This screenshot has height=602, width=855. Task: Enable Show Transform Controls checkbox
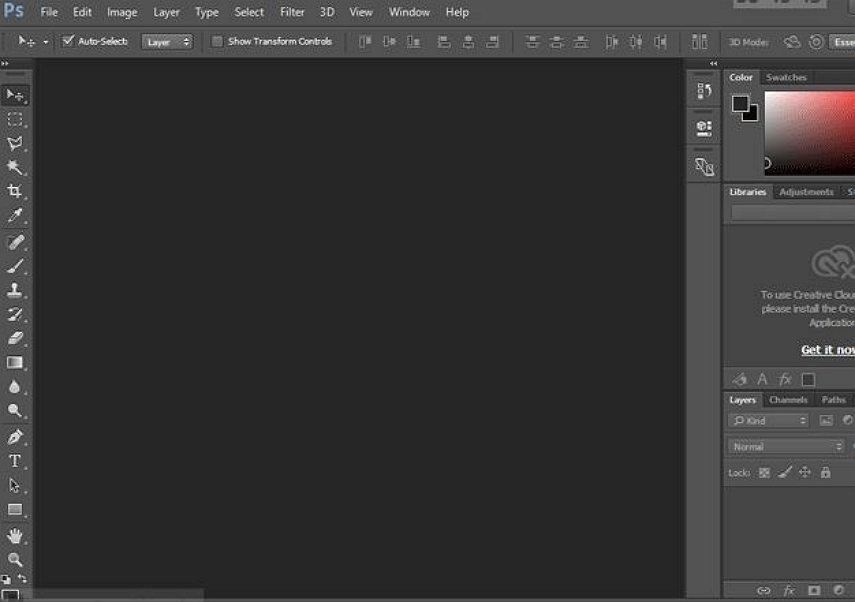pos(217,41)
